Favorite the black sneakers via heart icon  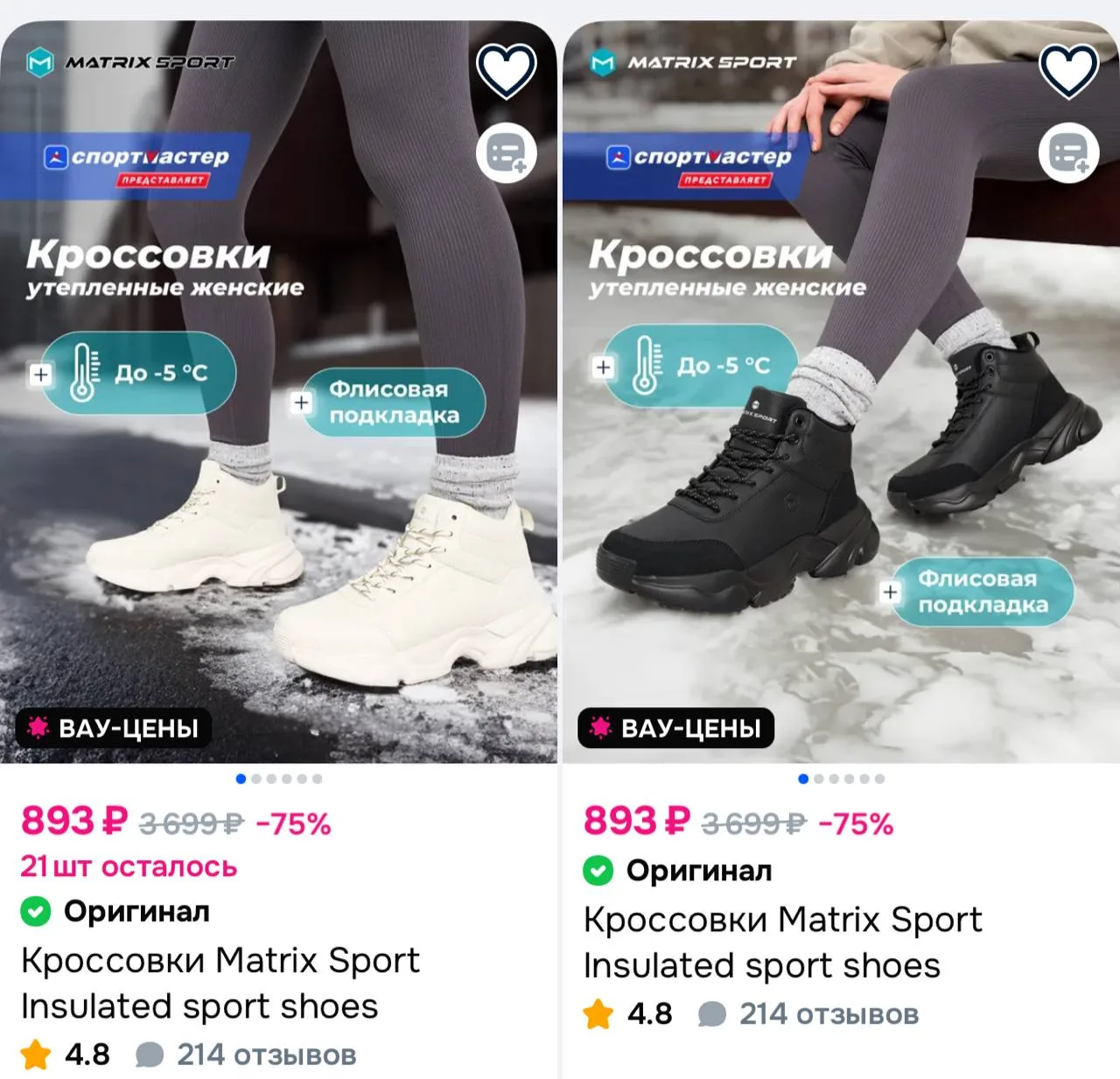click(x=1068, y=70)
